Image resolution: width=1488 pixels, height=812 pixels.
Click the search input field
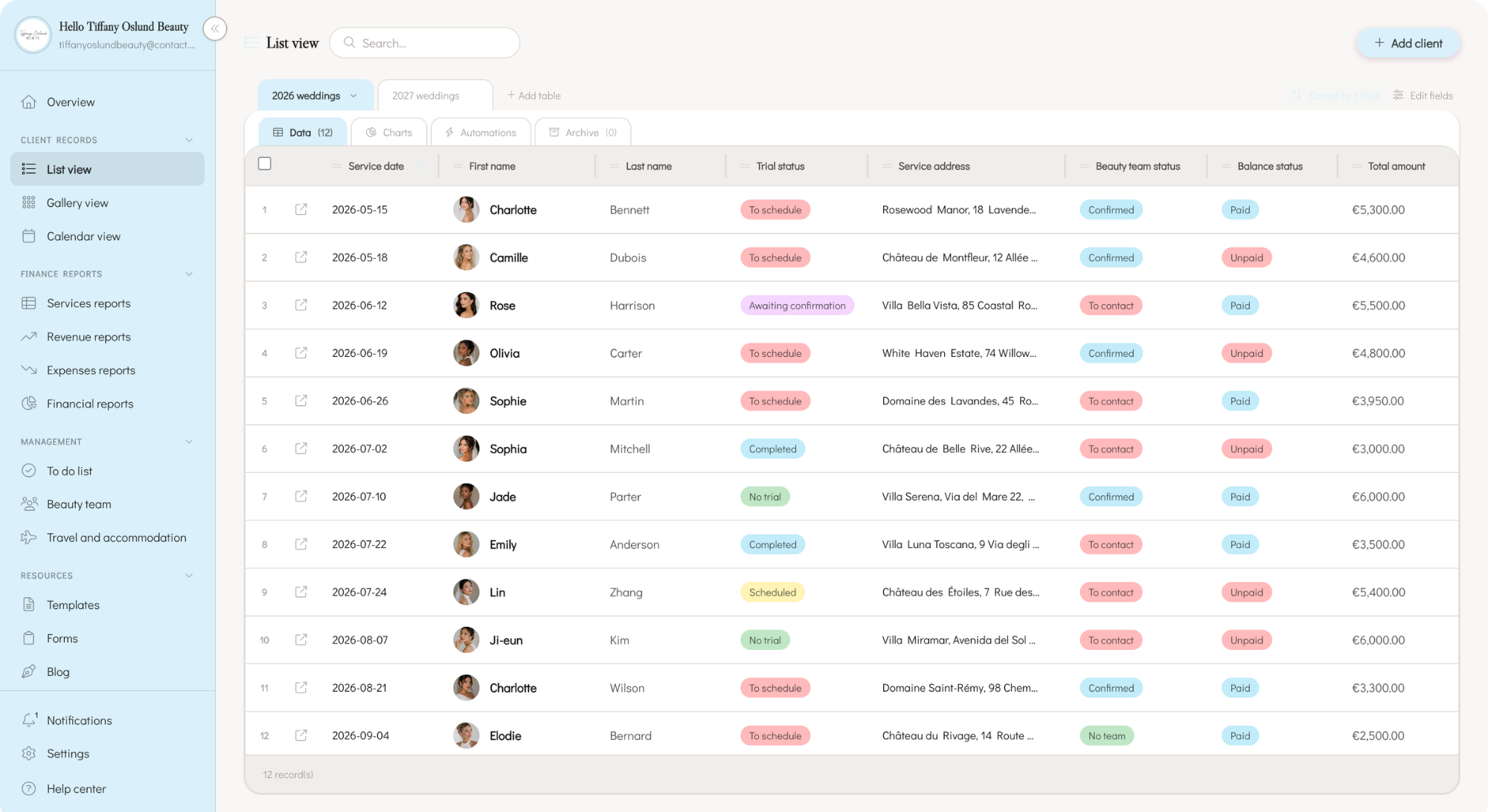pyautogui.click(x=425, y=43)
